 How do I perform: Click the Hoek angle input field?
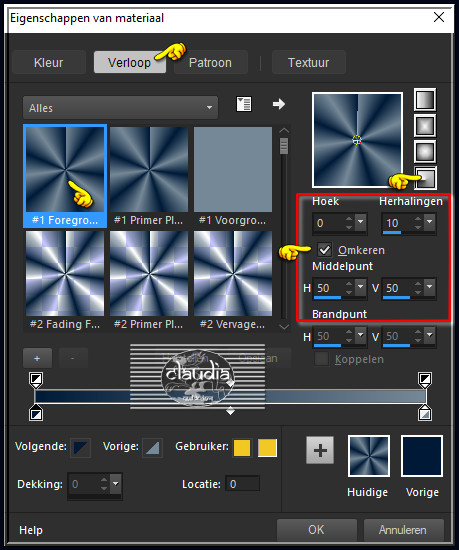click(x=329, y=223)
